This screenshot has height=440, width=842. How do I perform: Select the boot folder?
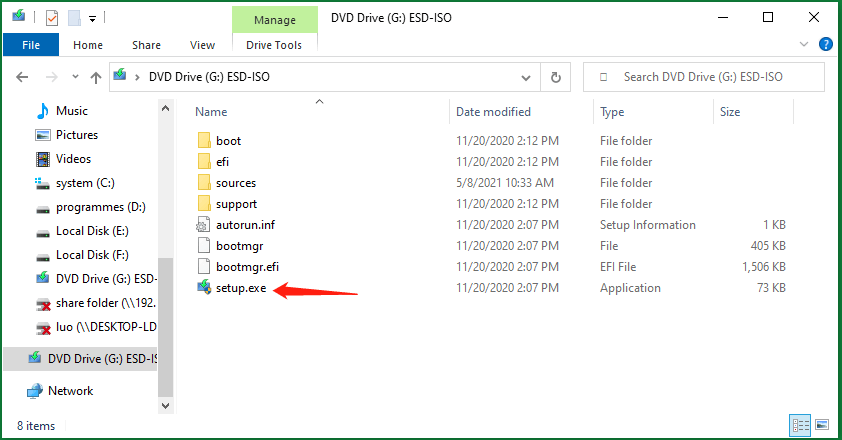point(228,141)
